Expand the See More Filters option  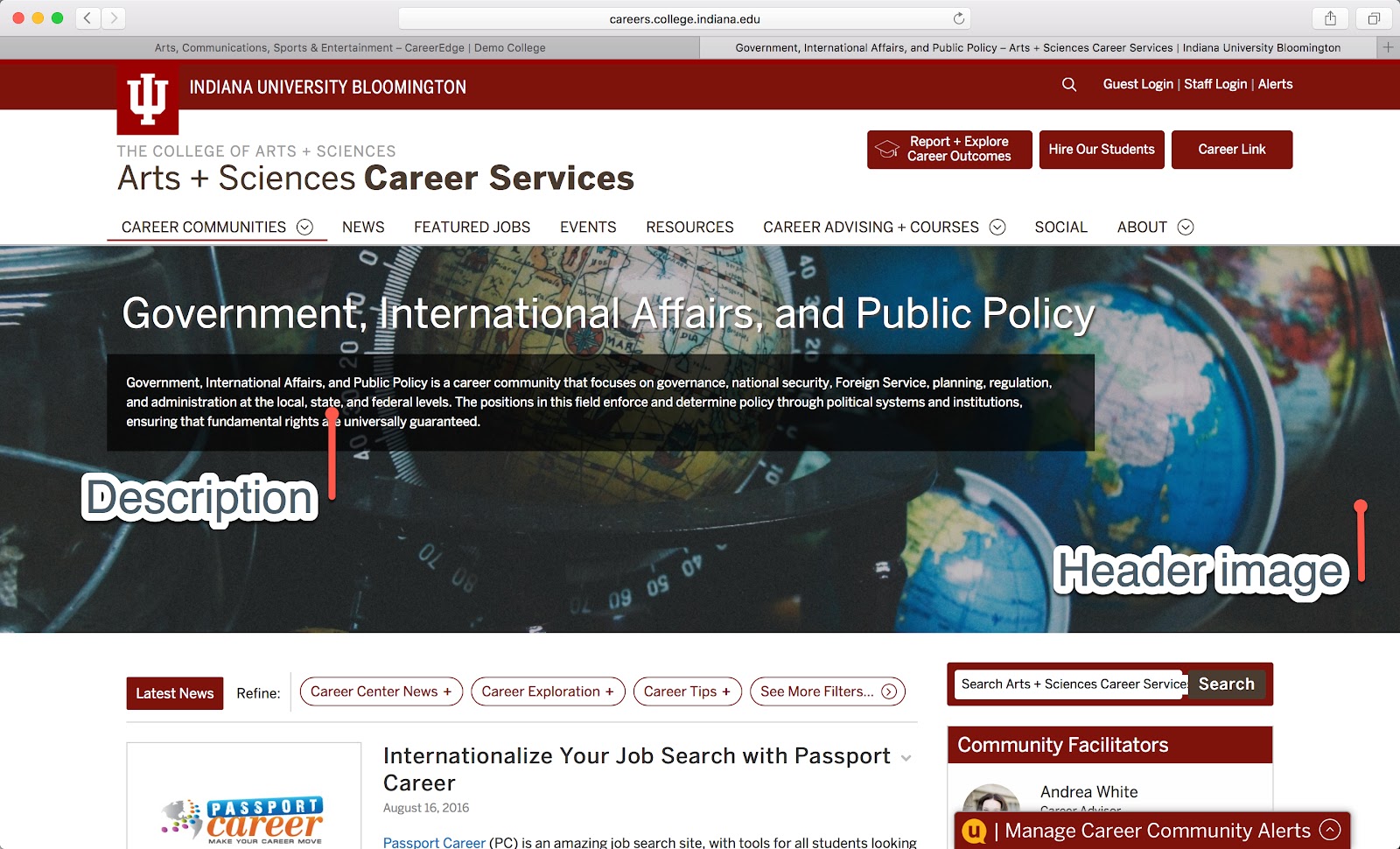click(827, 691)
